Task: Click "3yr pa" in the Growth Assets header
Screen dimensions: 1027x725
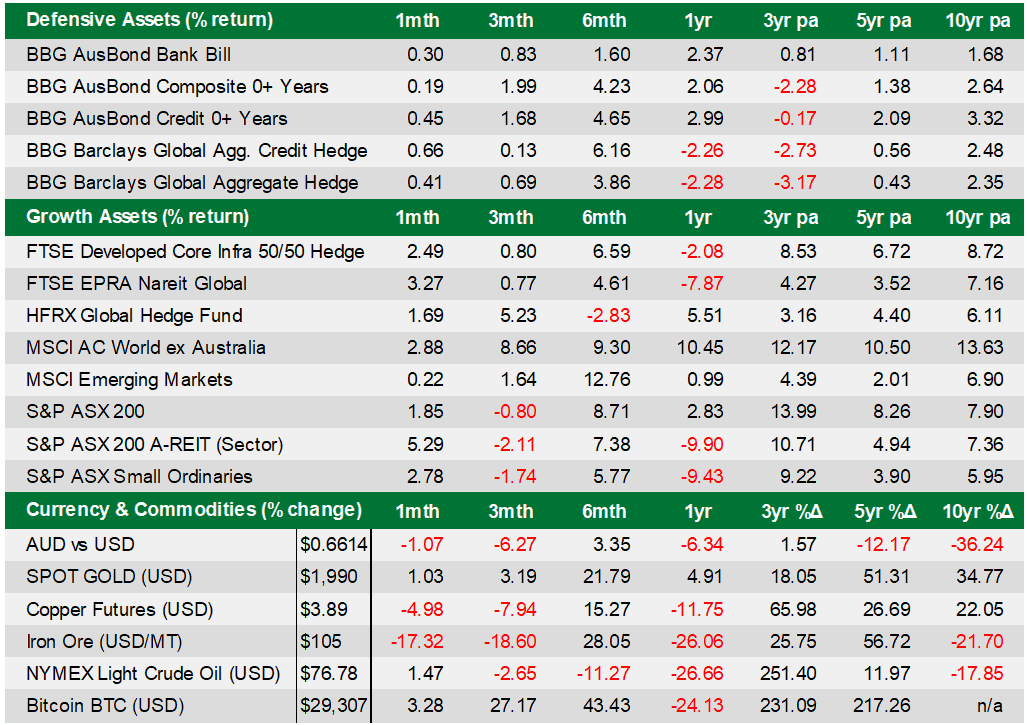Action: [x=791, y=218]
